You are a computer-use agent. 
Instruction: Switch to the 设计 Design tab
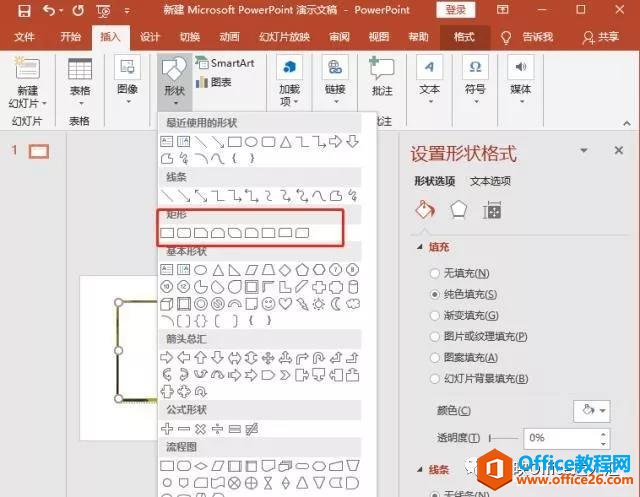pos(150,37)
